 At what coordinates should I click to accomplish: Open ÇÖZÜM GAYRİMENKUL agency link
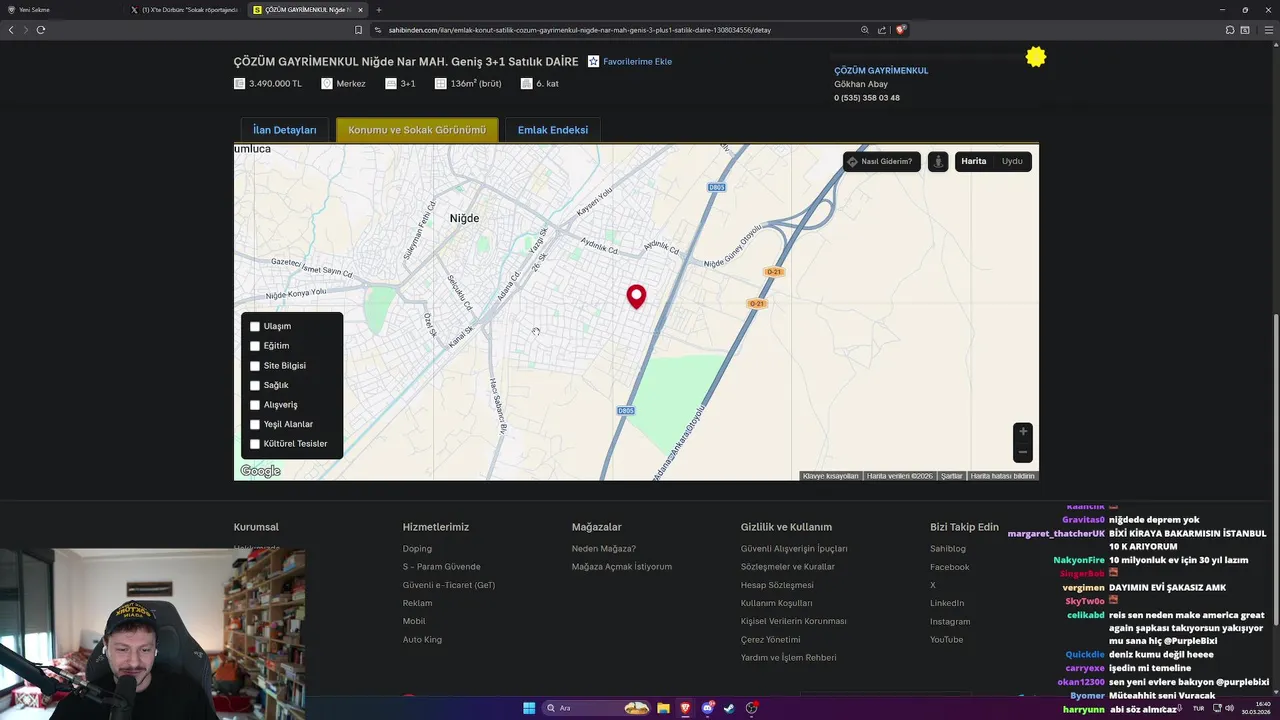point(881,71)
